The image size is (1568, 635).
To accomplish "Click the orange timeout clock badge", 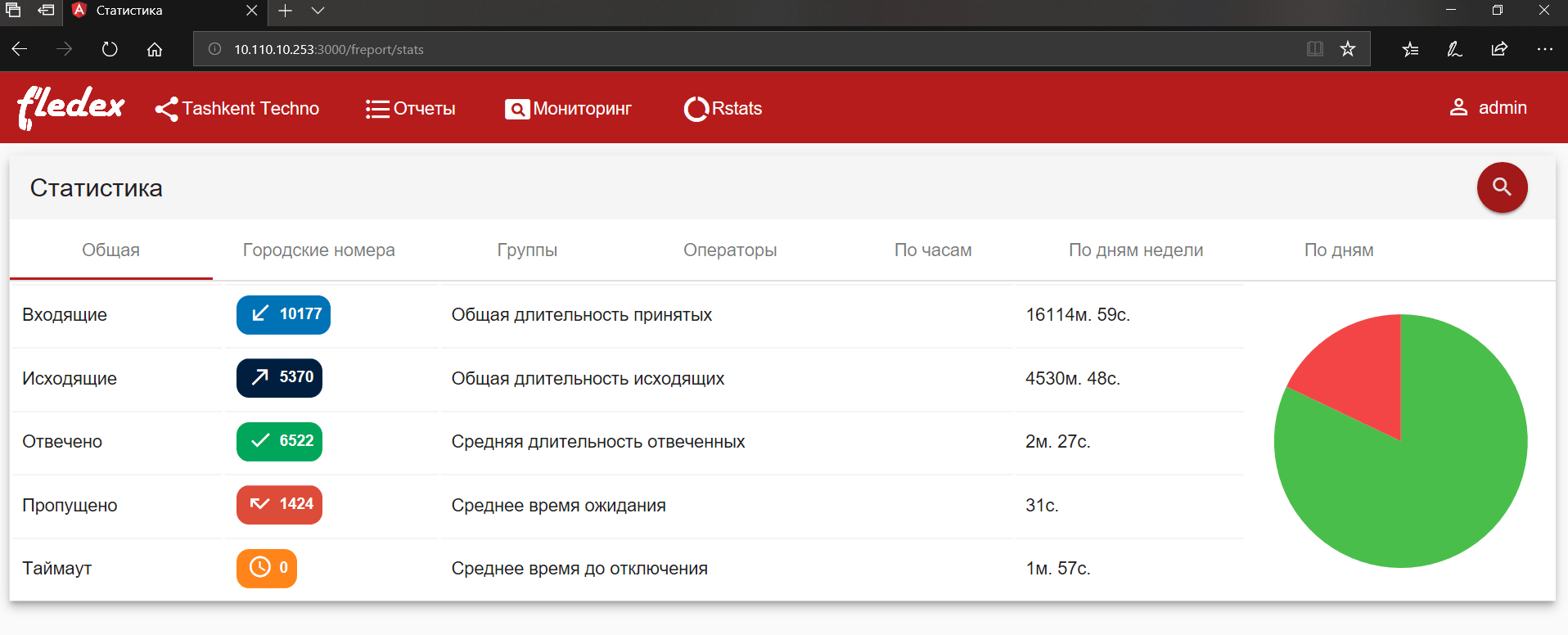I will pos(267,568).
